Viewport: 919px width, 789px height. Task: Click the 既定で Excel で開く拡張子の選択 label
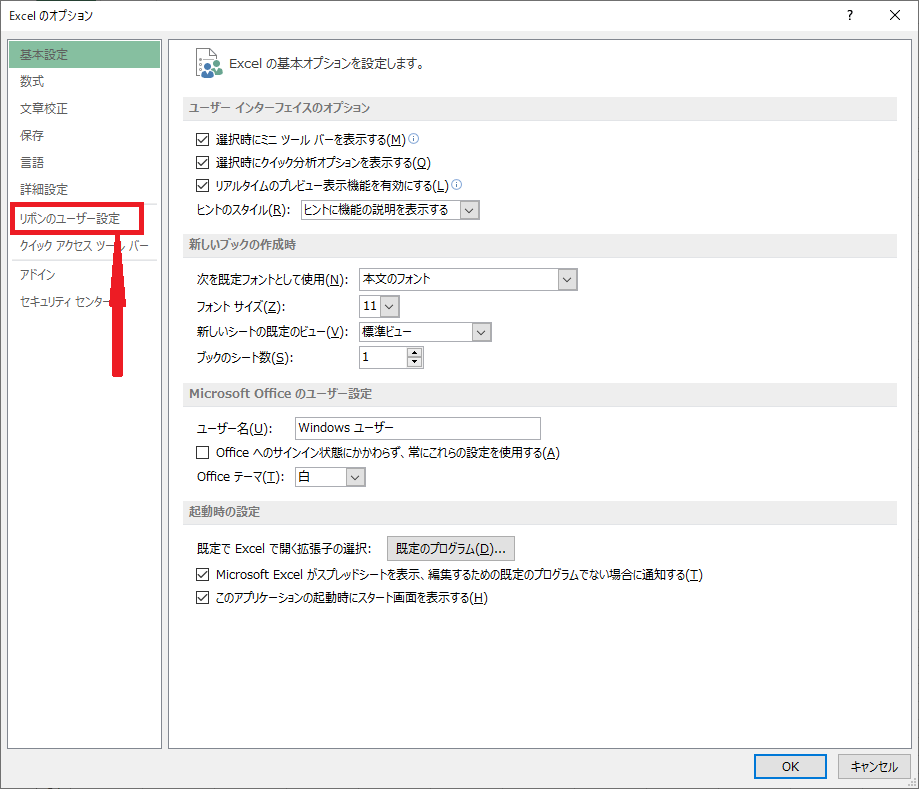point(284,549)
